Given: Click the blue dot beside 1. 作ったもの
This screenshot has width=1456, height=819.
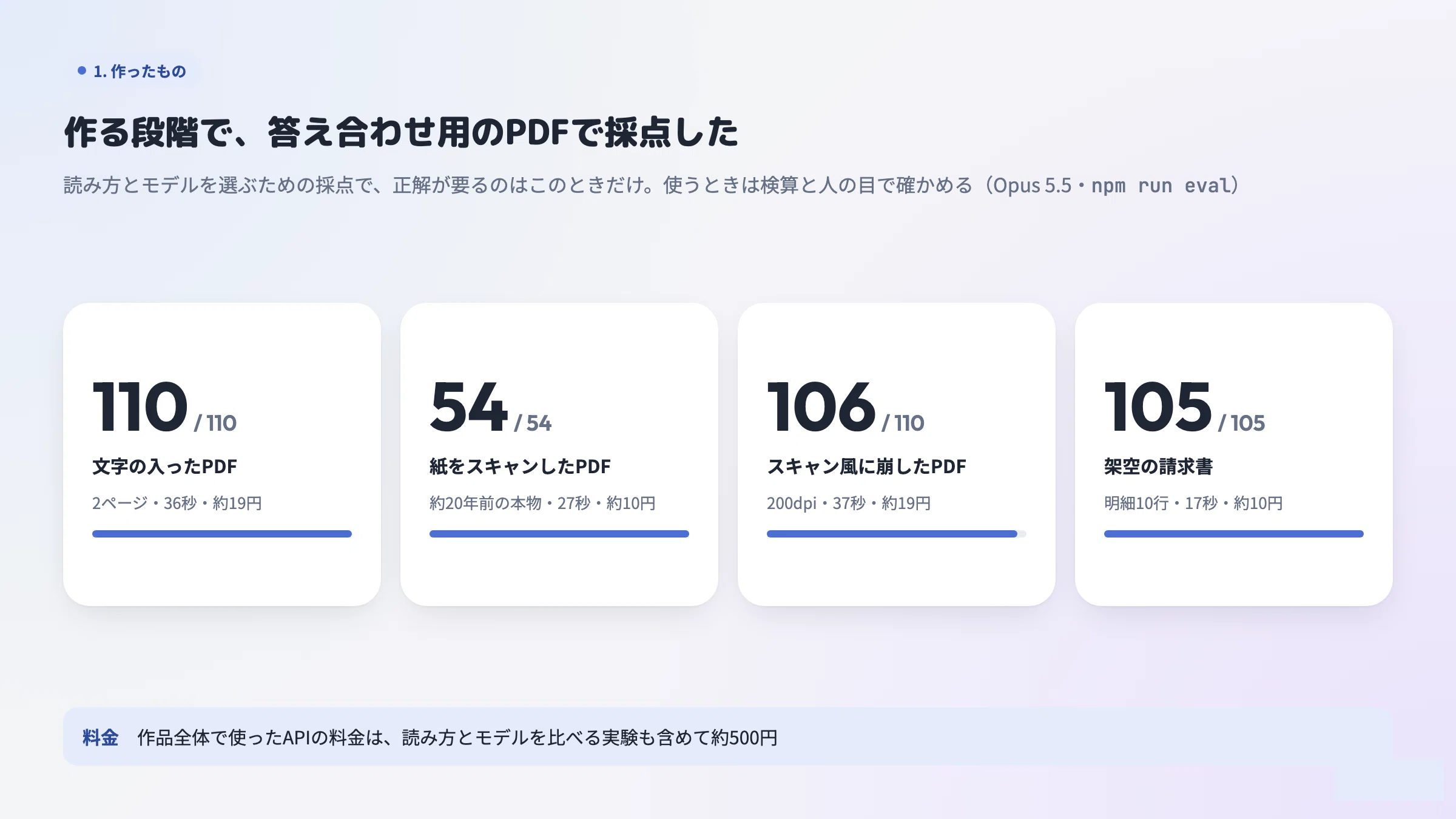Looking at the screenshot, I should point(82,71).
